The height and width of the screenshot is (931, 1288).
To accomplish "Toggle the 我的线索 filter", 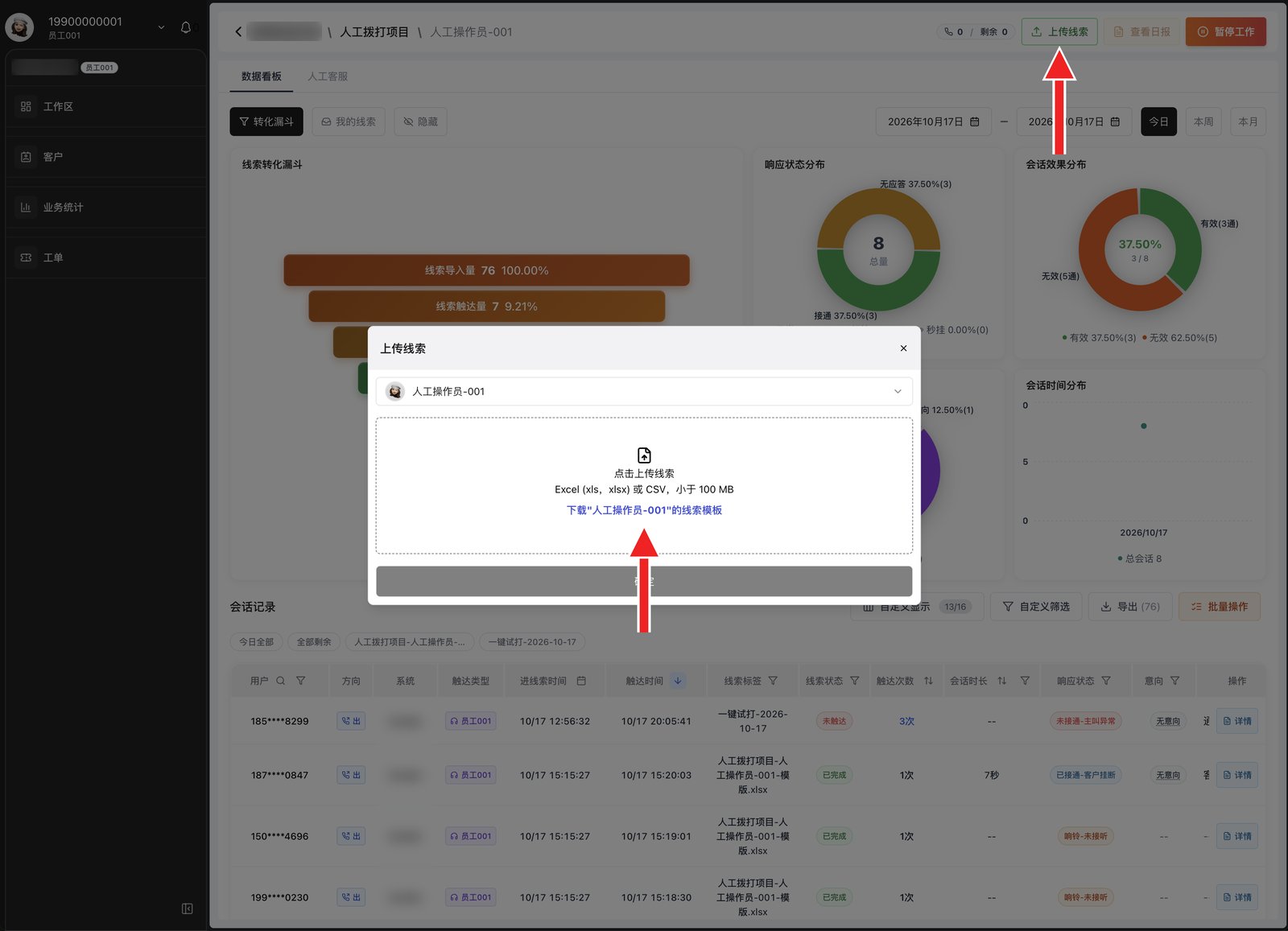I will pyautogui.click(x=349, y=122).
